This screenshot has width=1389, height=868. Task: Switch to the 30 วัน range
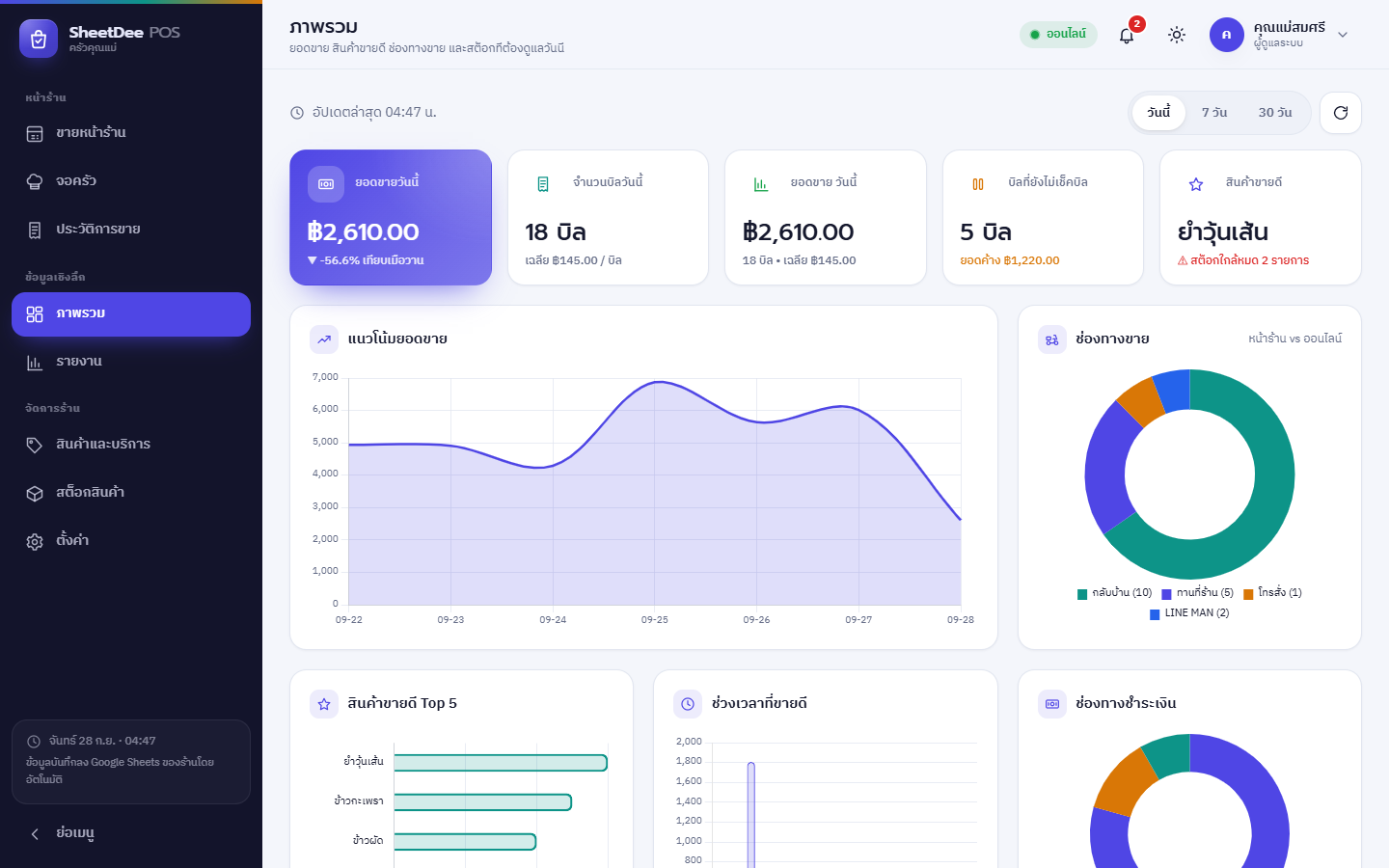pyautogui.click(x=1275, y=113)
